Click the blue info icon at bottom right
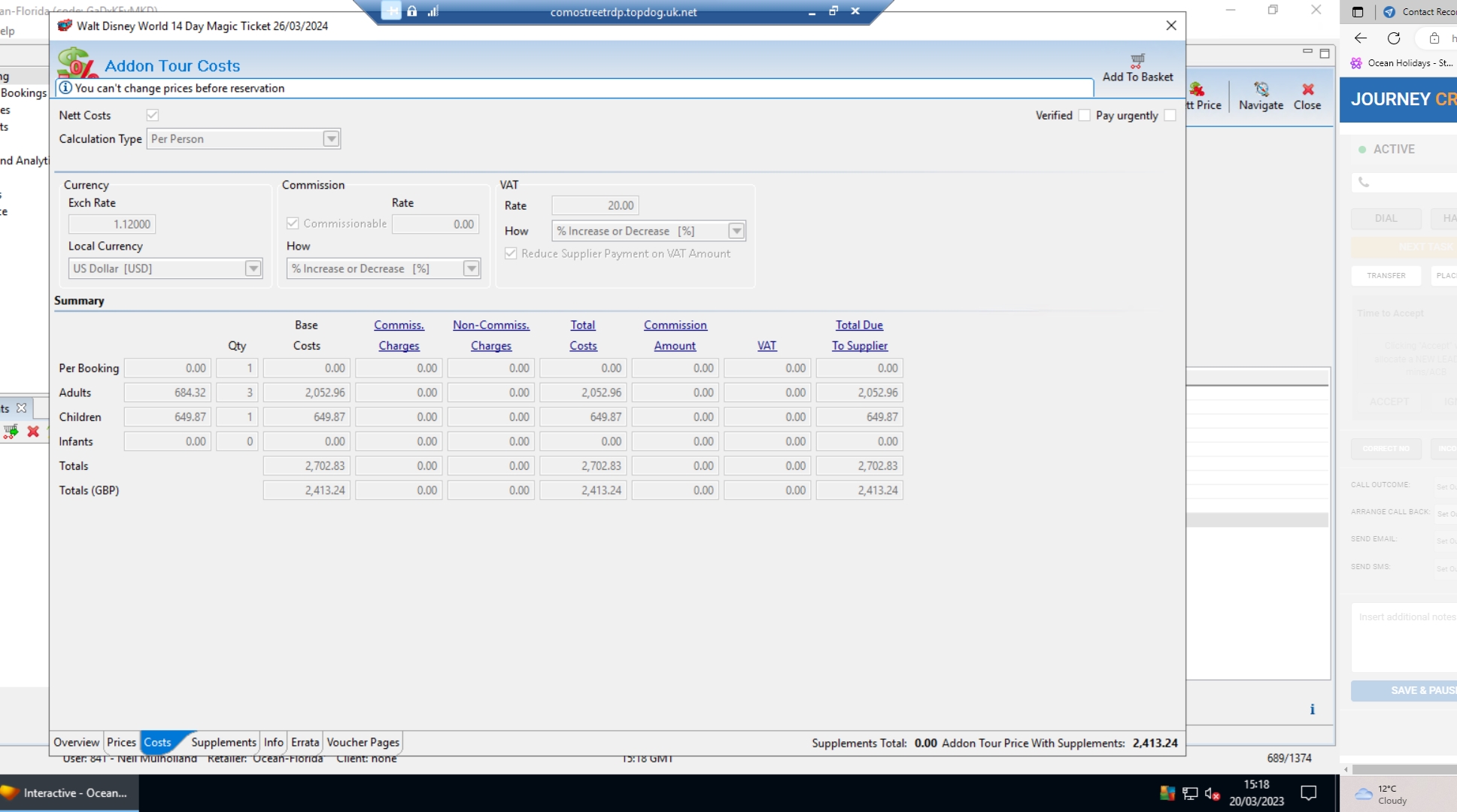The height and width of the screenshot is (812, 1457). click(x=1312, y=709)
